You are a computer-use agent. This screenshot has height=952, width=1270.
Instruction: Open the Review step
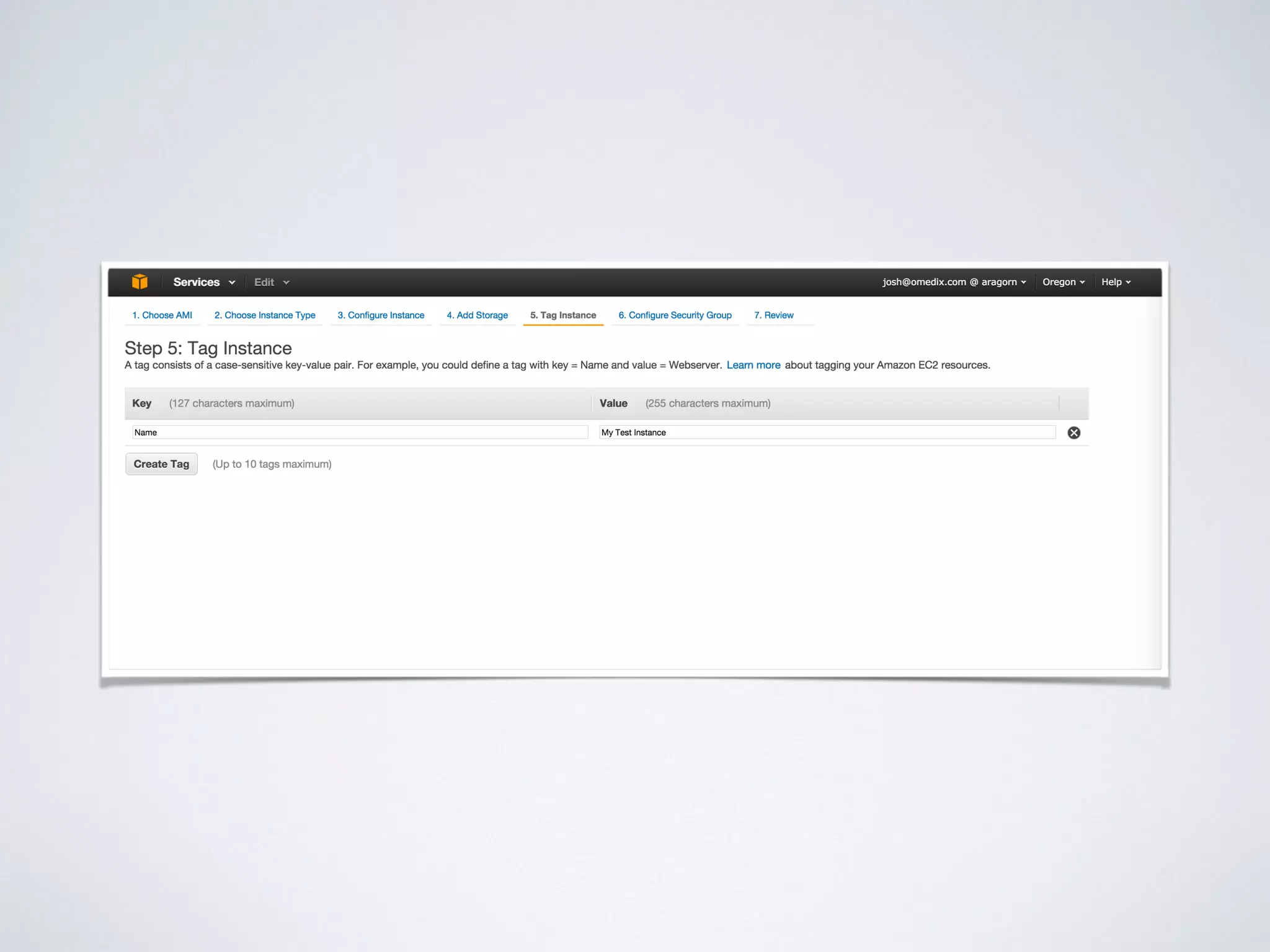click(x=773, y=315)
